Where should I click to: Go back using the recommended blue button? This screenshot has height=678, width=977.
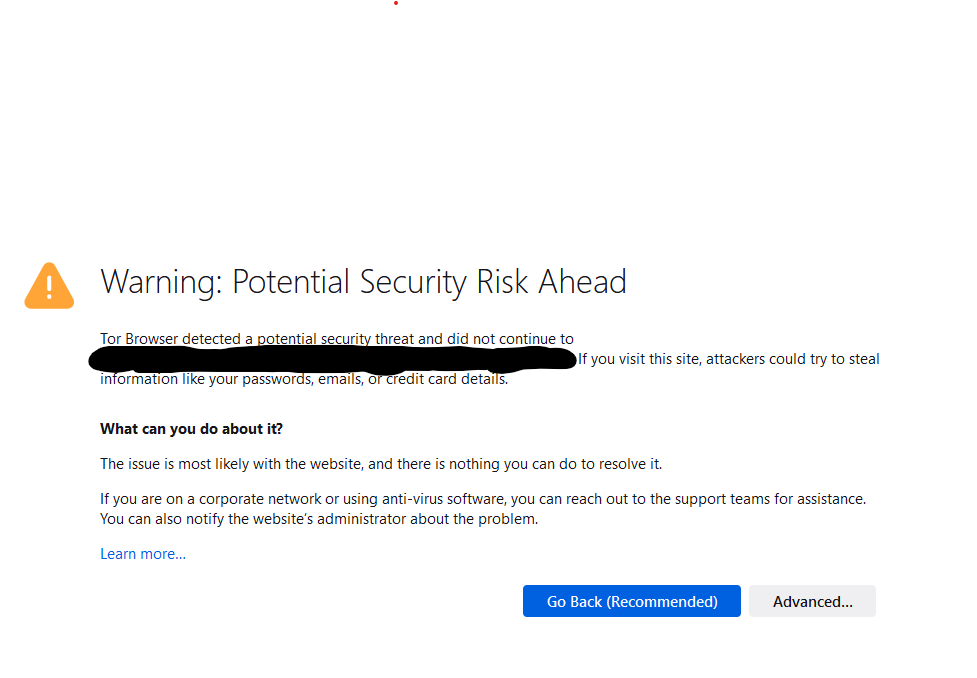tap(631, 601)
